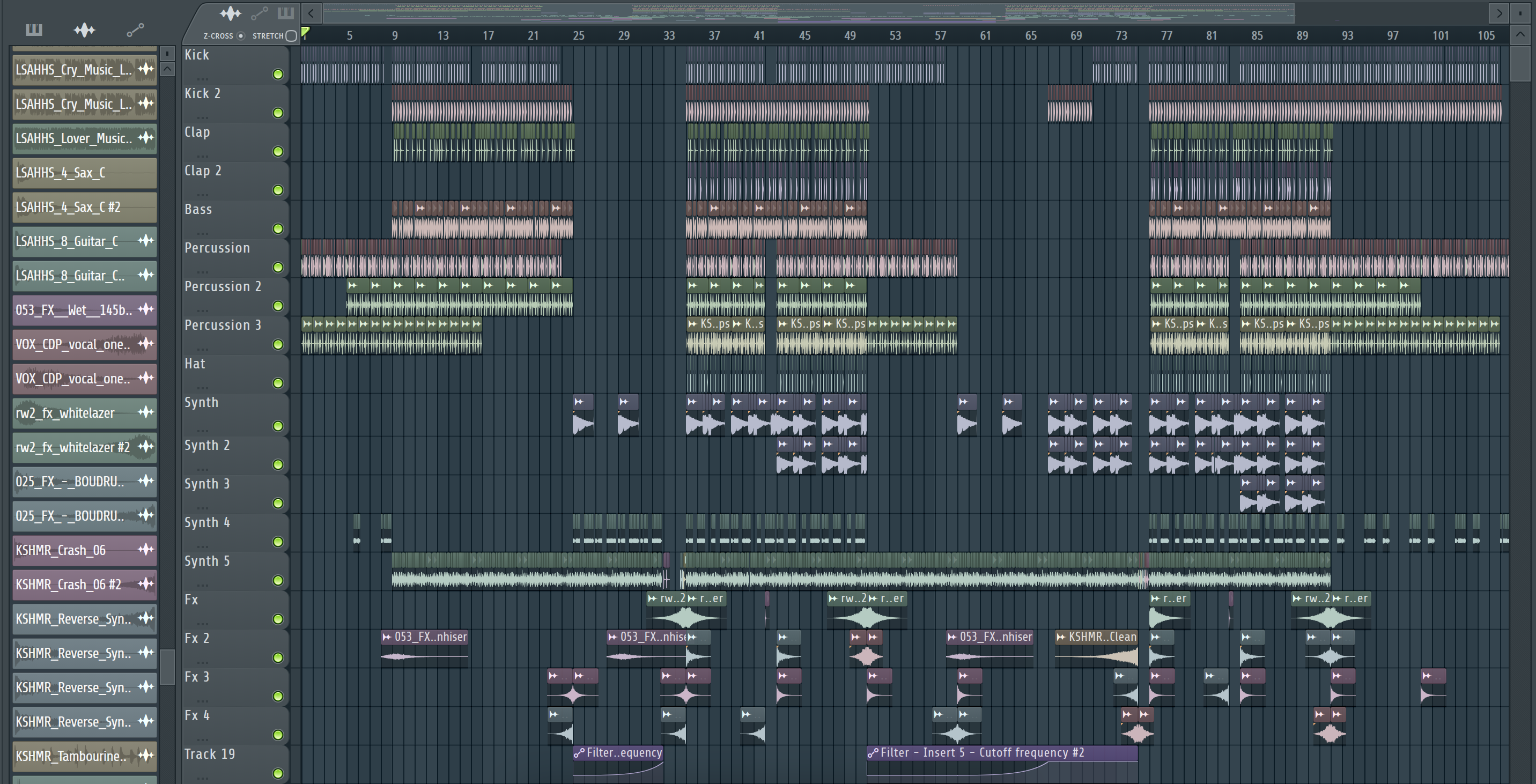Mute the Synth 5 track
1536x784 pixels.
pos(278,581)
